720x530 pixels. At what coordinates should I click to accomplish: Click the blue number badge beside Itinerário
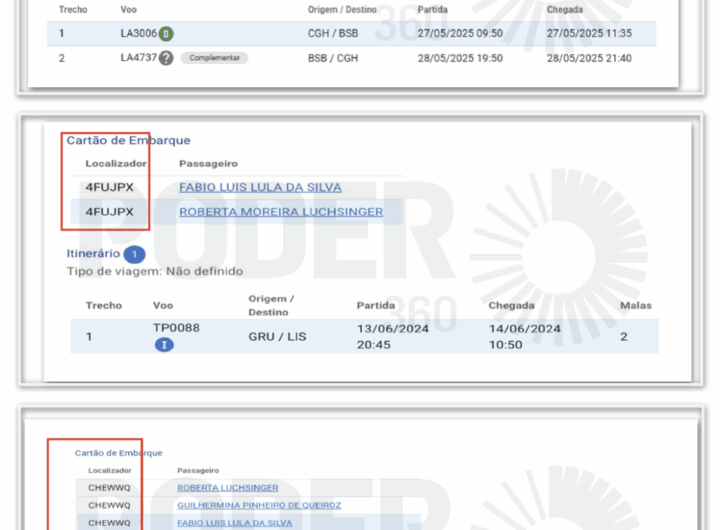click(x=135, y=255)
